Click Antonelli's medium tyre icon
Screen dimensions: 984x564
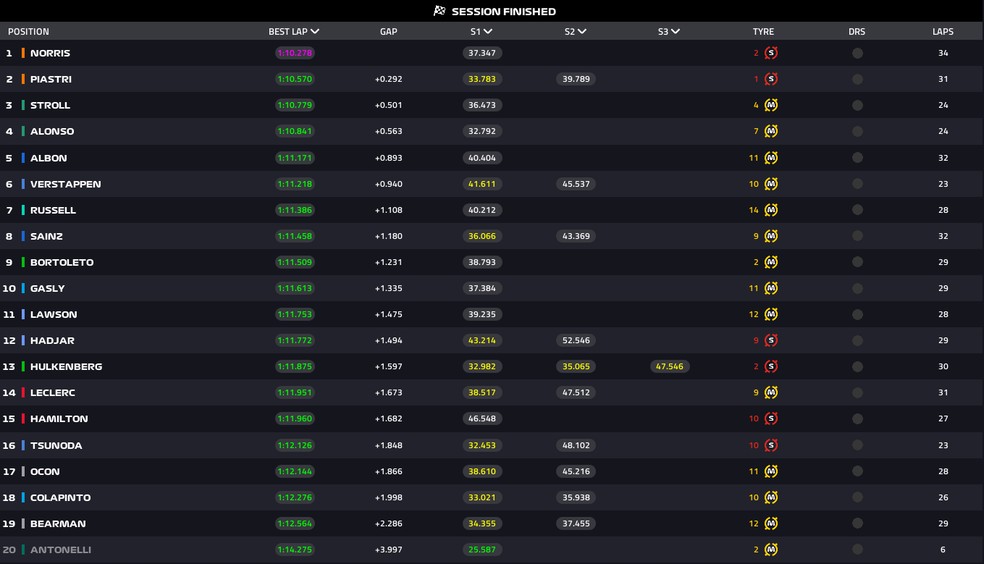[x=771, y=550]
